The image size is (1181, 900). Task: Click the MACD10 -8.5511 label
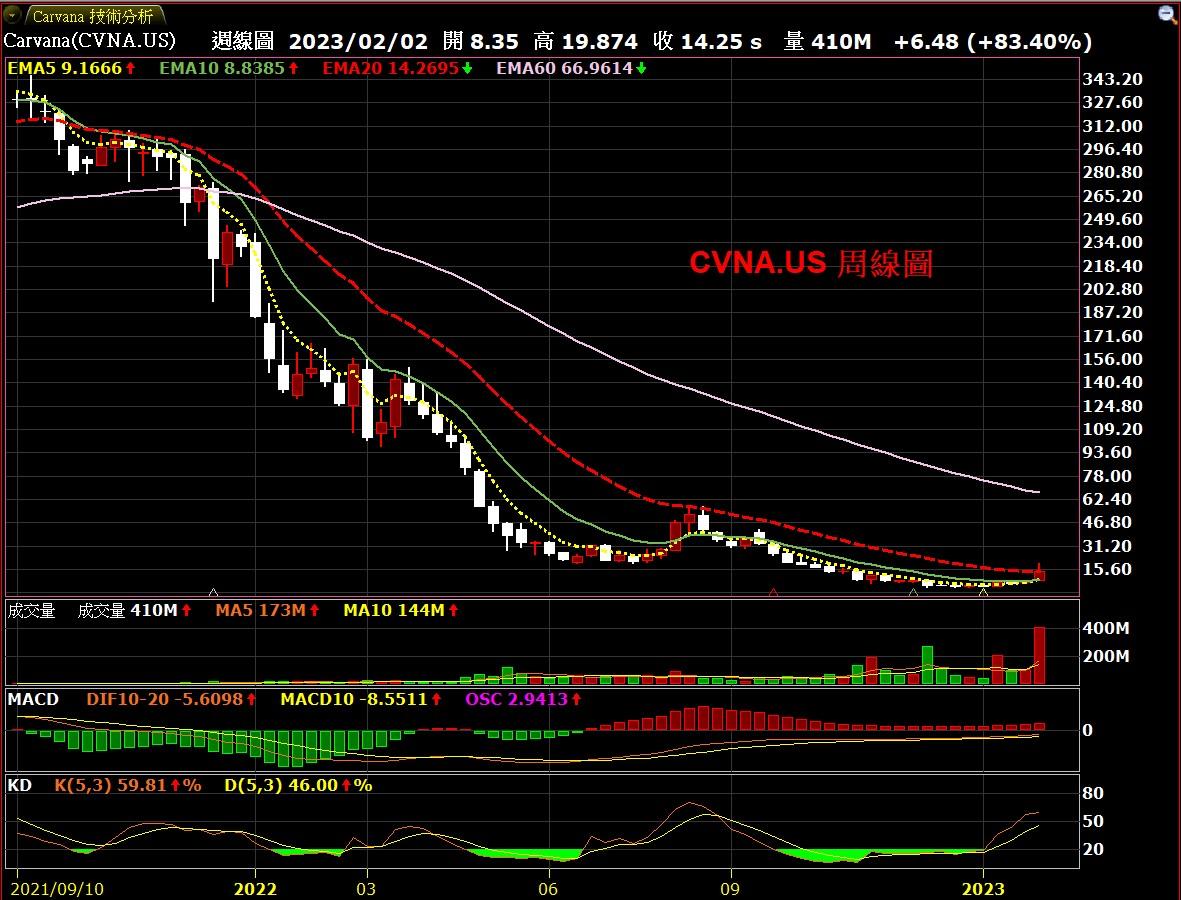pos(354,700)
